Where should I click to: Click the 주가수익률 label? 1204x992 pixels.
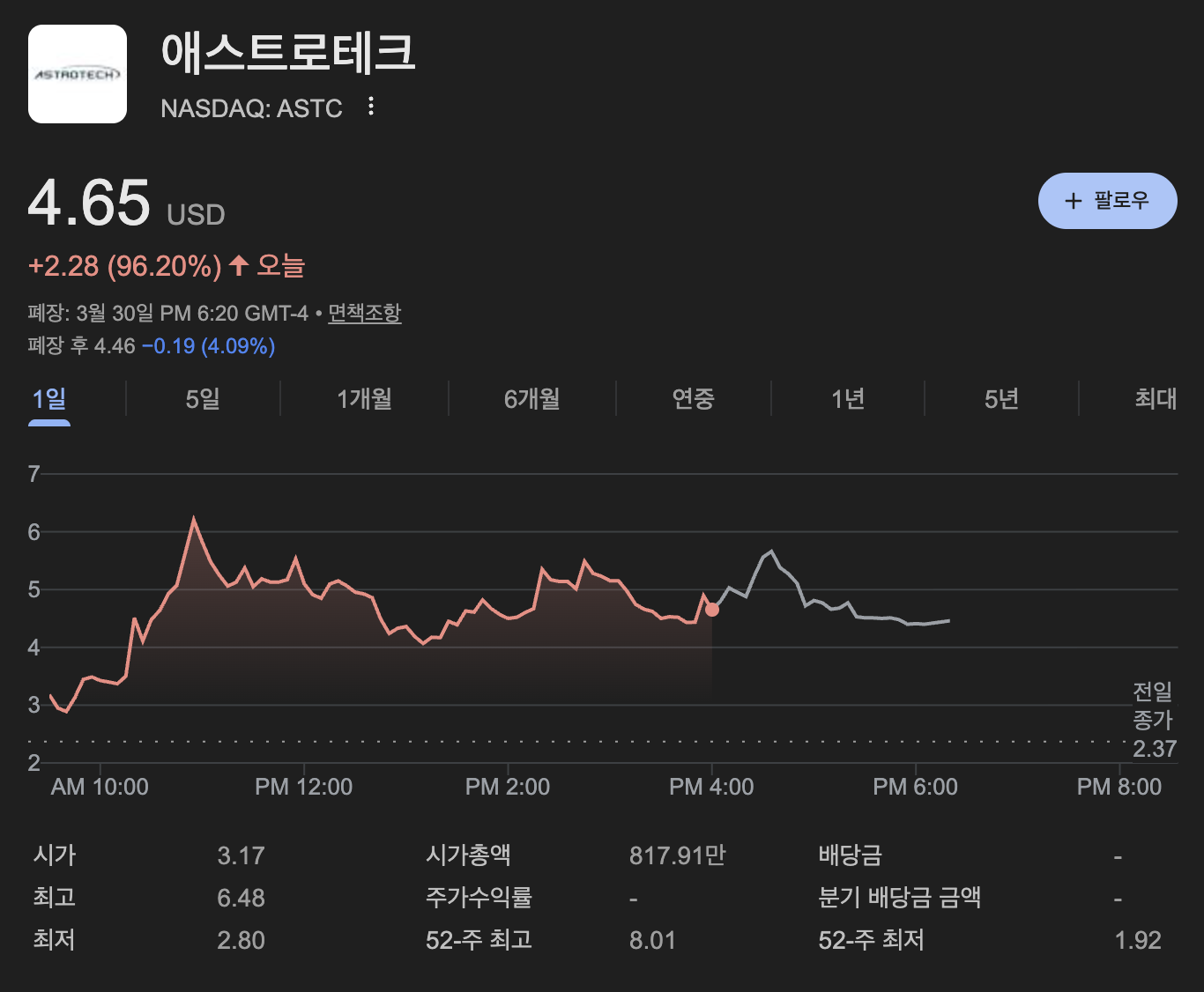tap(479, 898)
